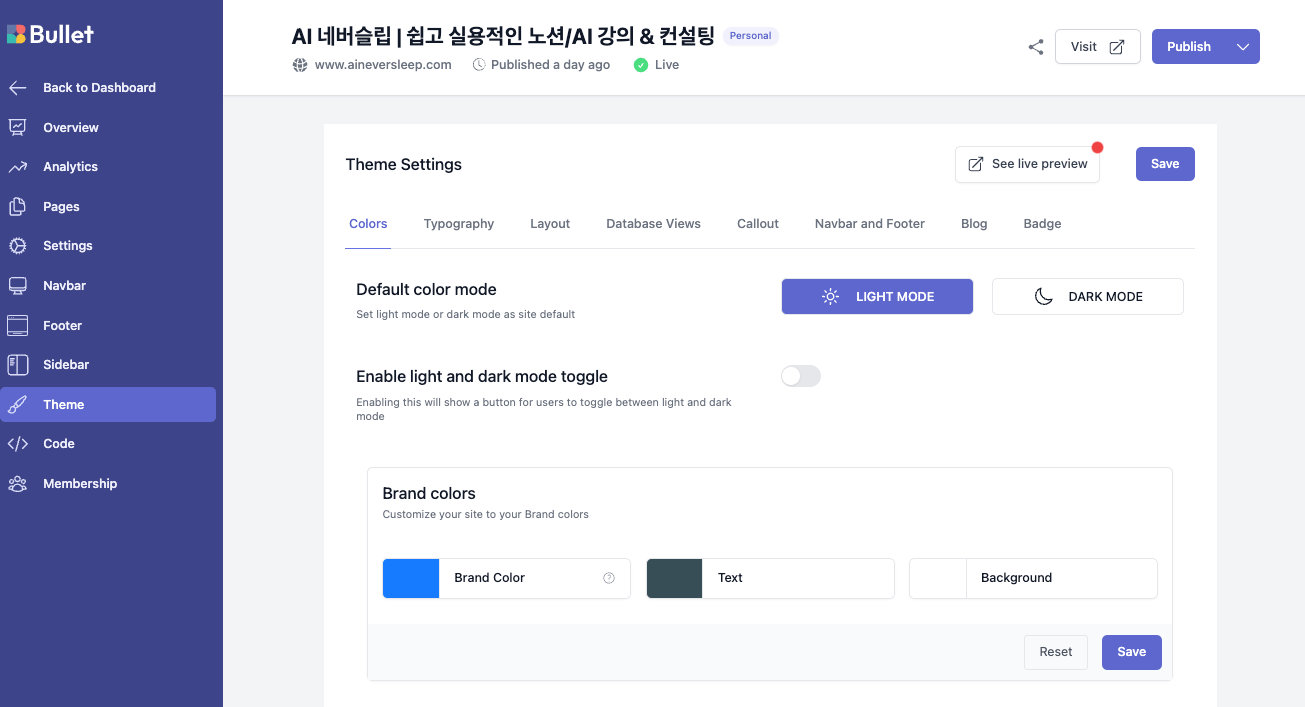Open Overview in the sidebar
The image size is (1305, 707).
click(x=108, y=127)
